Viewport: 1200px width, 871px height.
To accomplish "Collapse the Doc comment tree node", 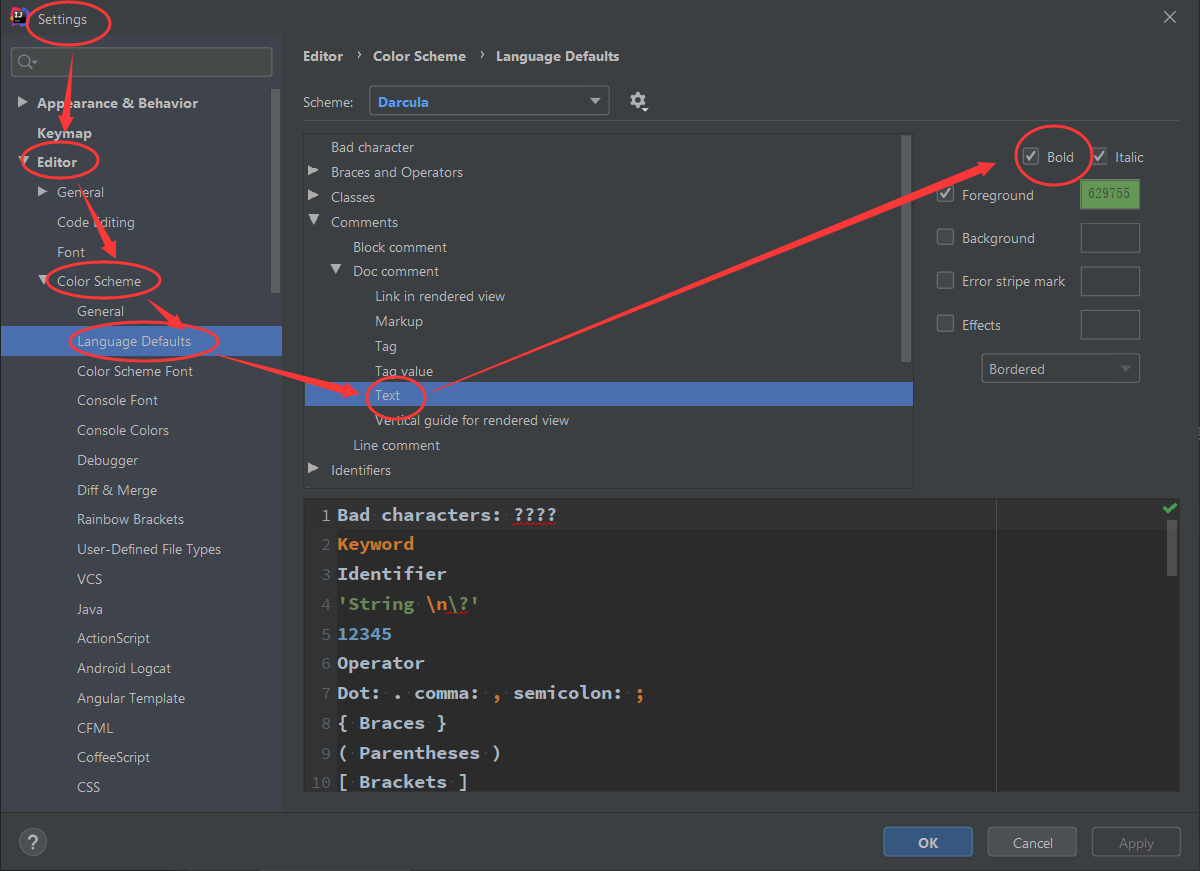I will click(x=336, y=271).
